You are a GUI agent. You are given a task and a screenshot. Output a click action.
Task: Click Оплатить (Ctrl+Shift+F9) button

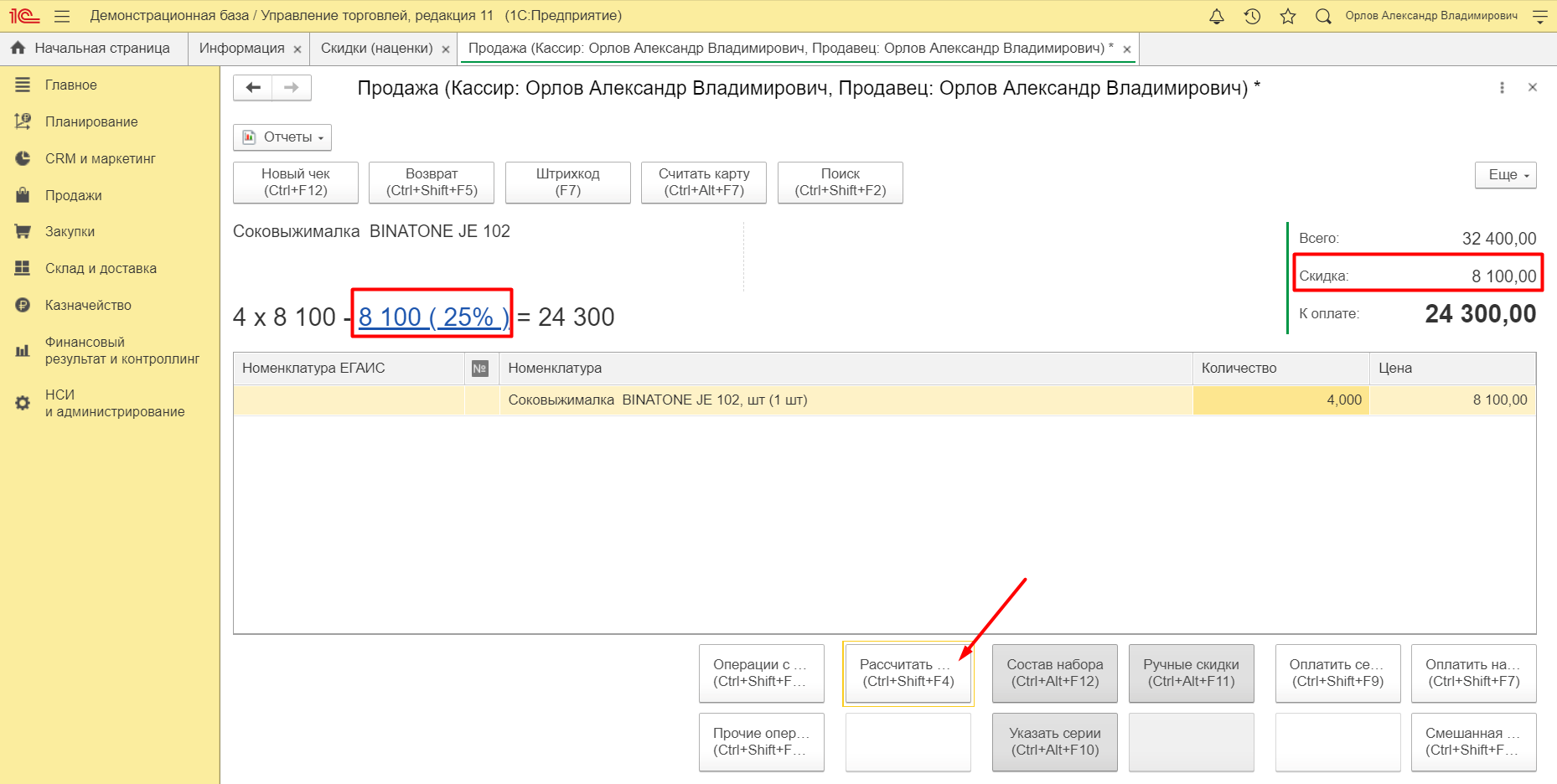(x=1338, y=673)
